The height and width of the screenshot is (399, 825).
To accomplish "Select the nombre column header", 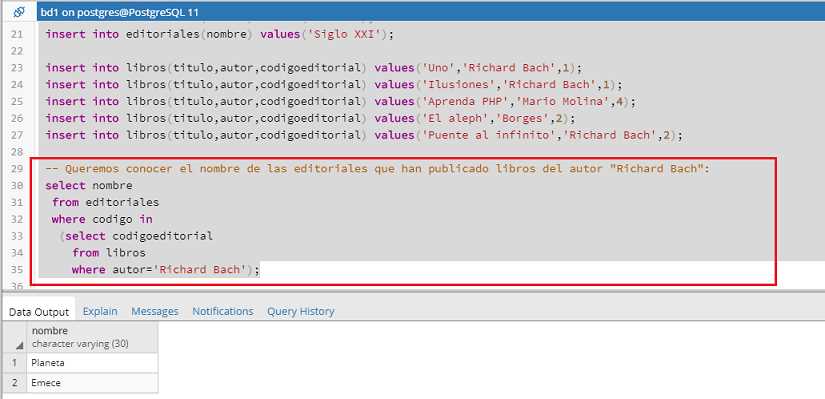I will click(x=92, y=337).
